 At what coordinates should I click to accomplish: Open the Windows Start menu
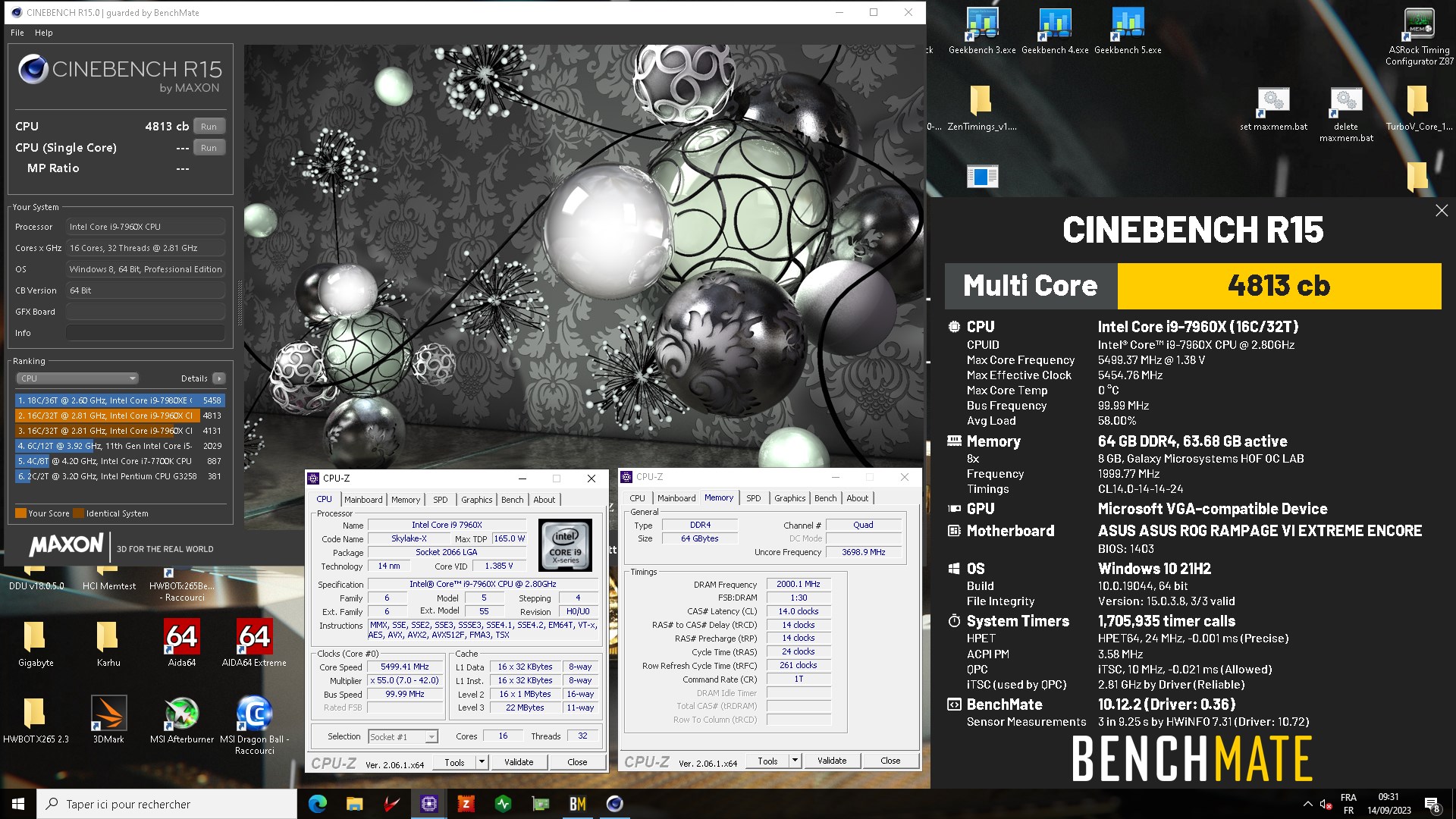18,804
